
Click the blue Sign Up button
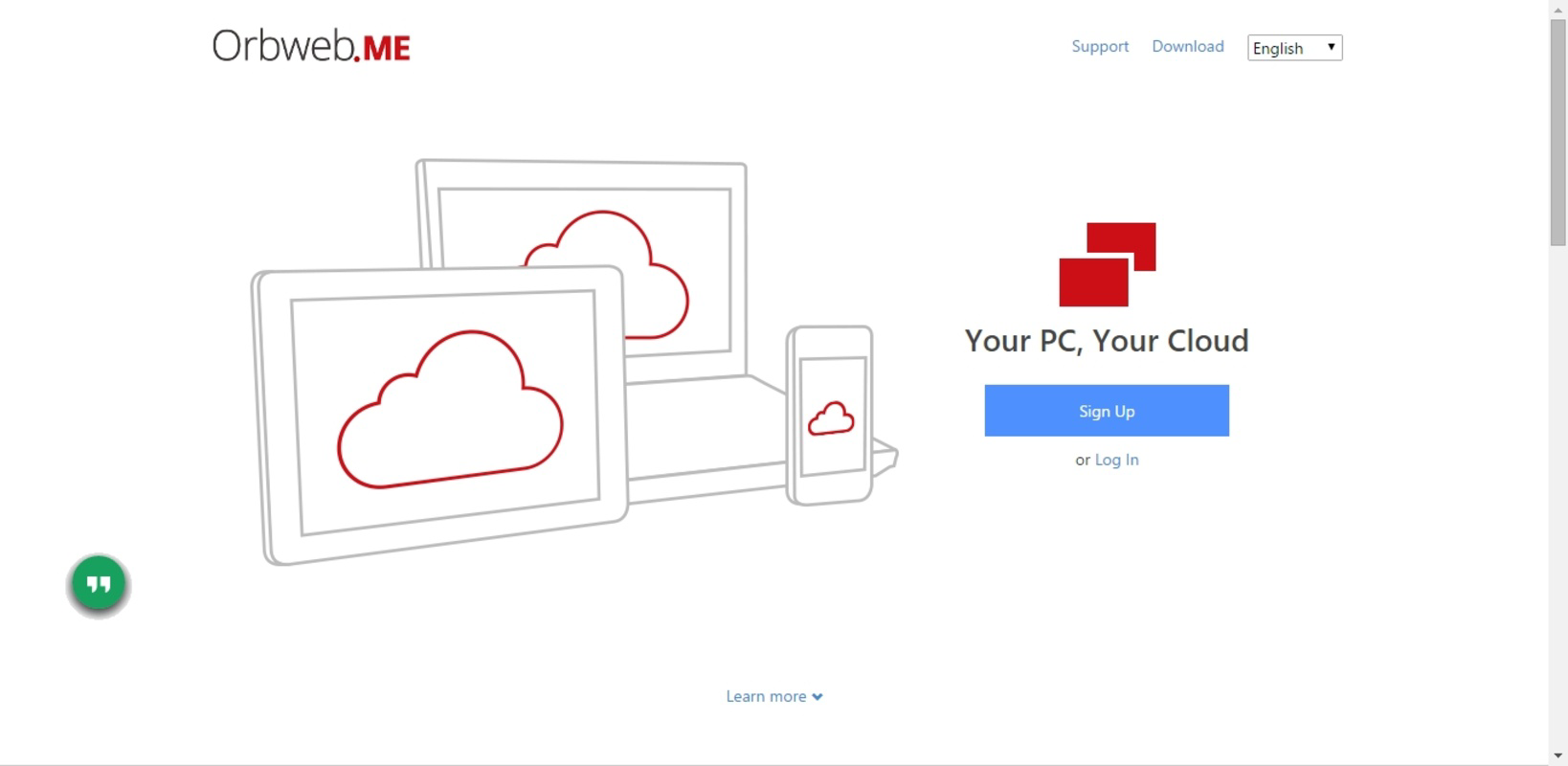[x=1107, y=411]
